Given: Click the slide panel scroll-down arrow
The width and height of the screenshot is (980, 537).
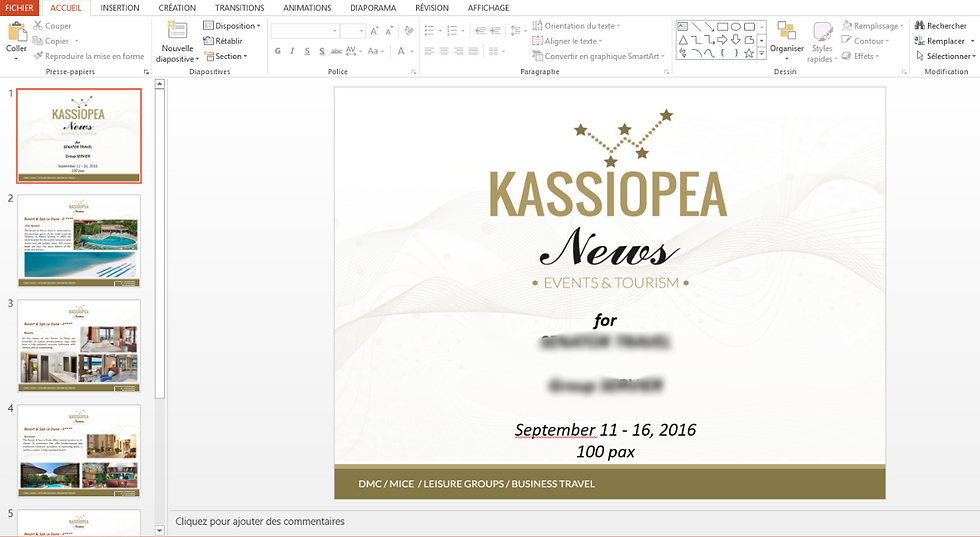Looking at the screenshot, I should pos(159,530).
